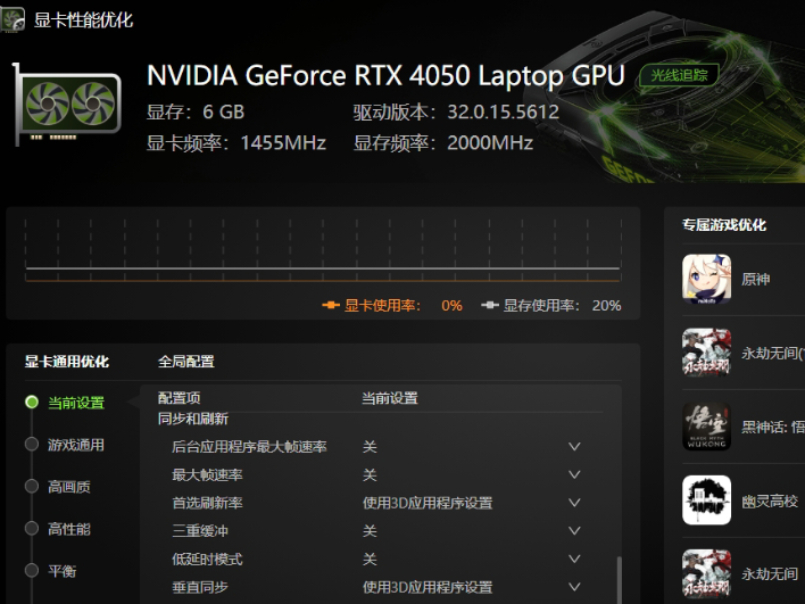
Task: Click the 幽灵高校 game name
Action: (770, 501)
